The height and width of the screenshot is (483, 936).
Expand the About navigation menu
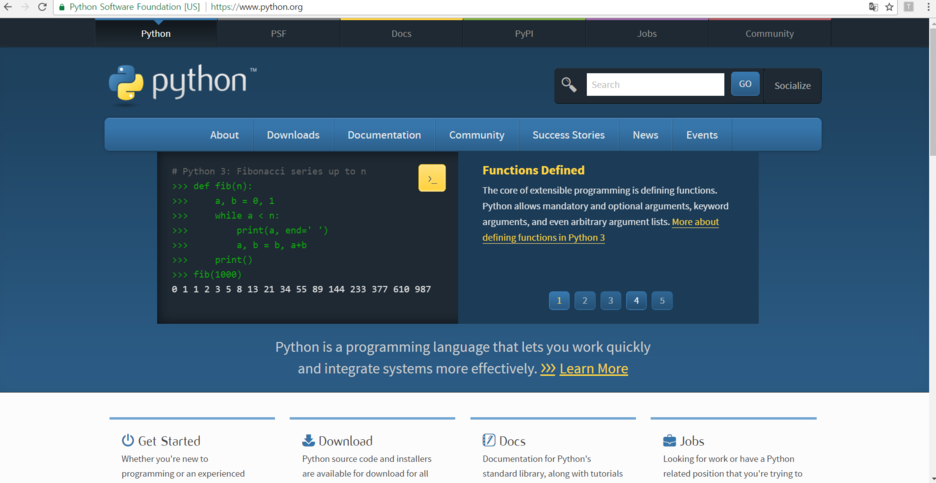click(x=224, y=135)
